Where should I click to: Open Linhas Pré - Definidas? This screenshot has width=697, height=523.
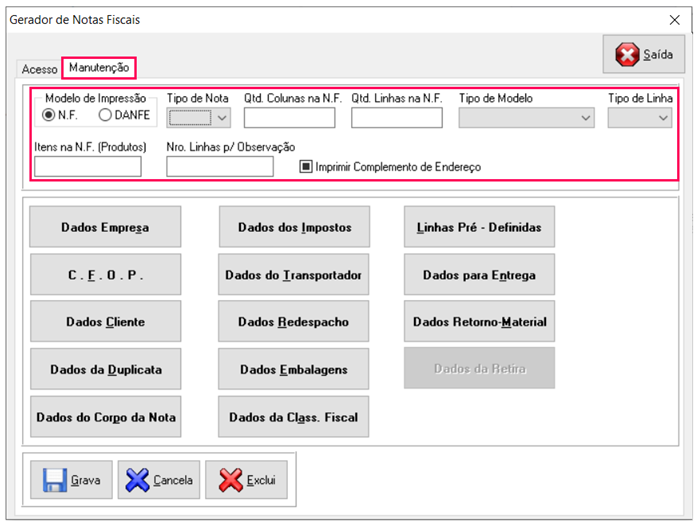[479, 227]
